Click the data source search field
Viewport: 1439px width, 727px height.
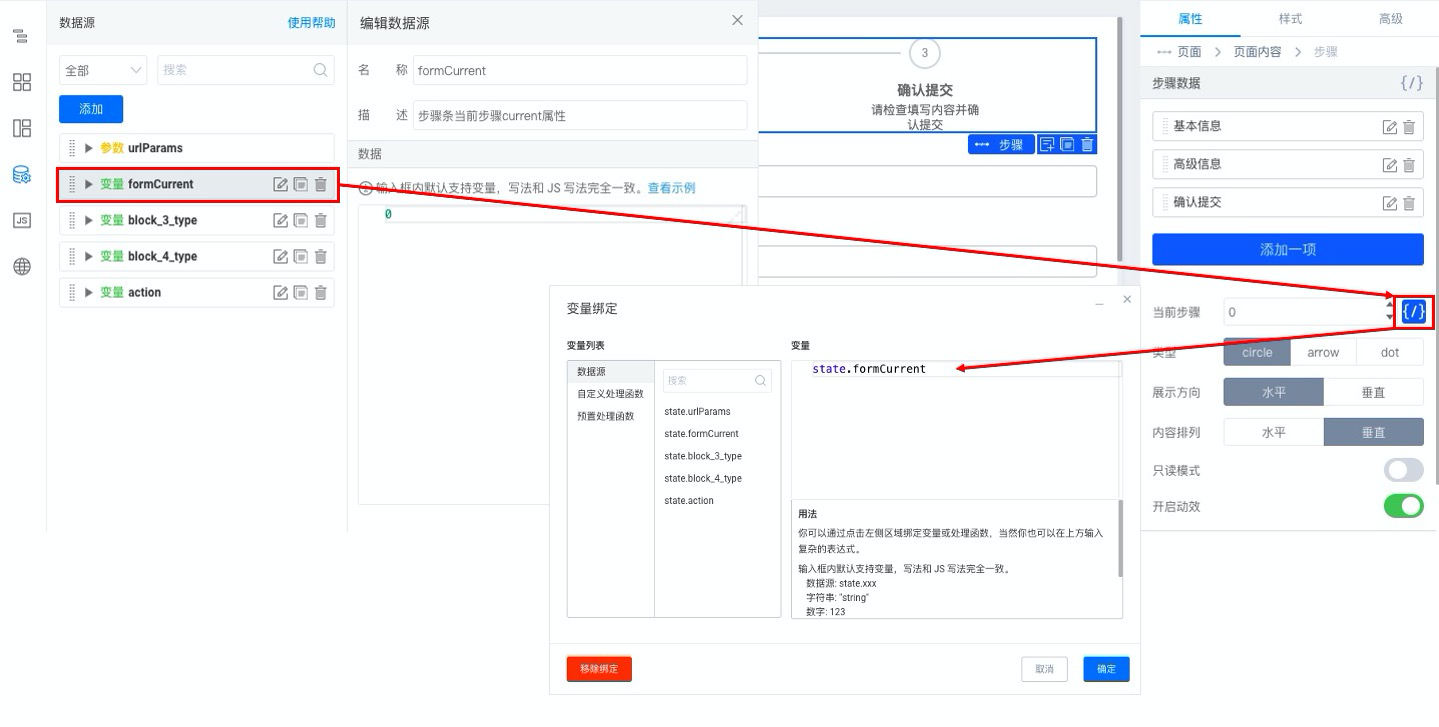237,70
